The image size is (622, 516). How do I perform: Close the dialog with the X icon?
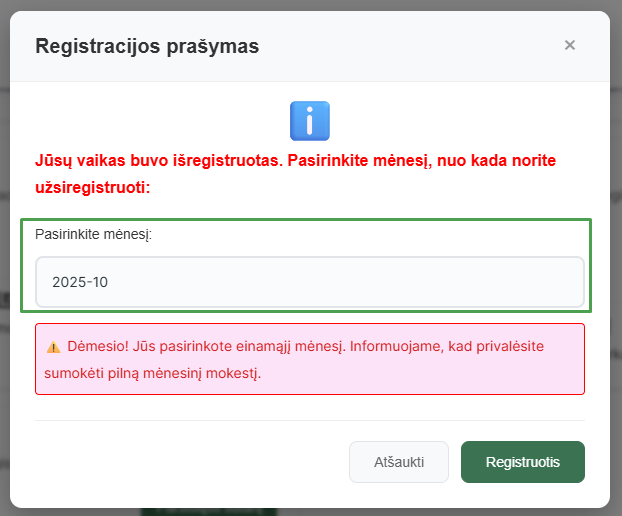point(570,45)
